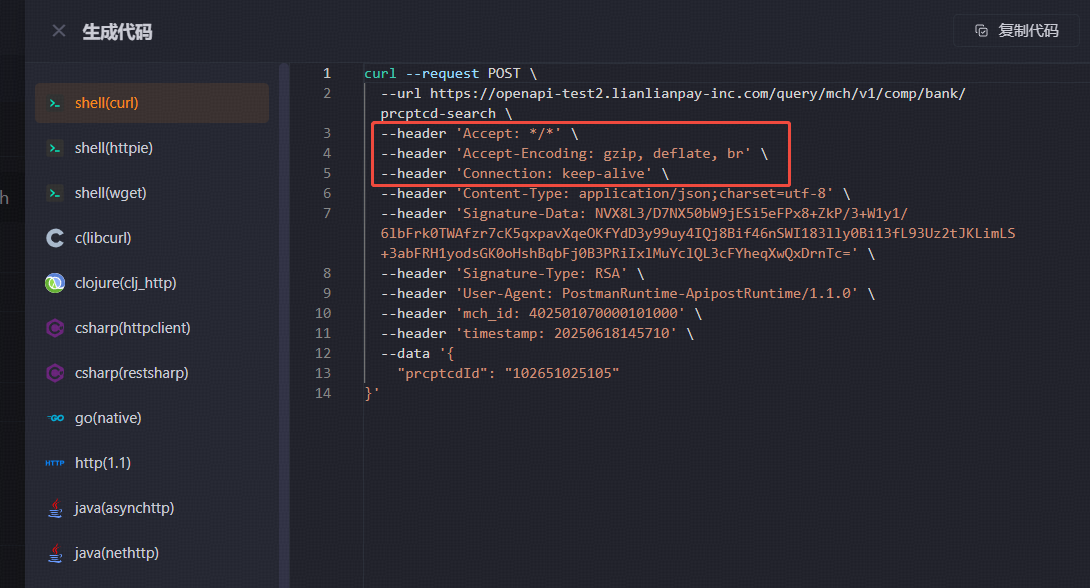The width and height of the screenshot is (1090, 588).
Task: Click the 'Content-Type: application/json' header line
Action: (615, 194)
